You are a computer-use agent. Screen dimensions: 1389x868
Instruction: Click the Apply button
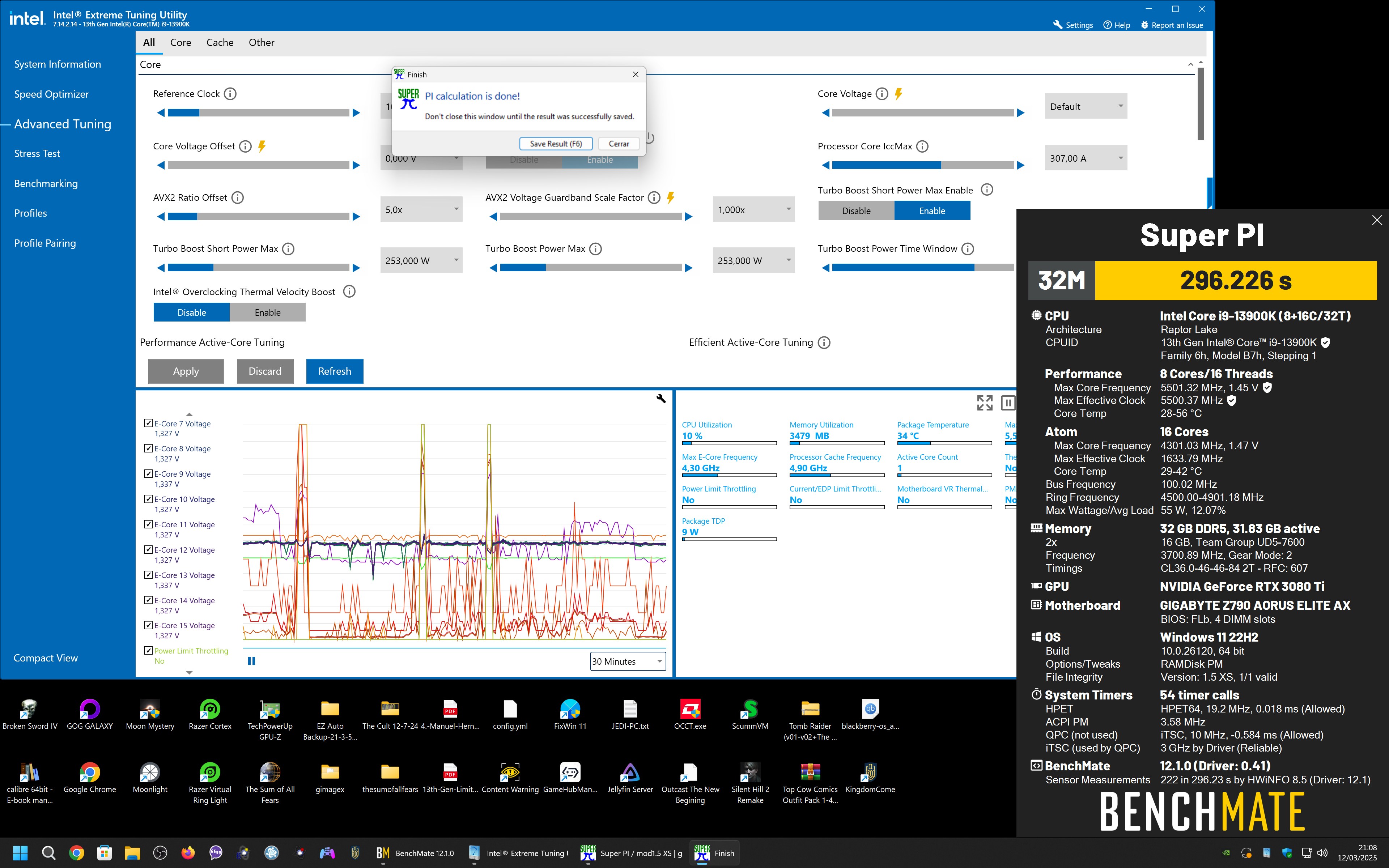[186, 371]
